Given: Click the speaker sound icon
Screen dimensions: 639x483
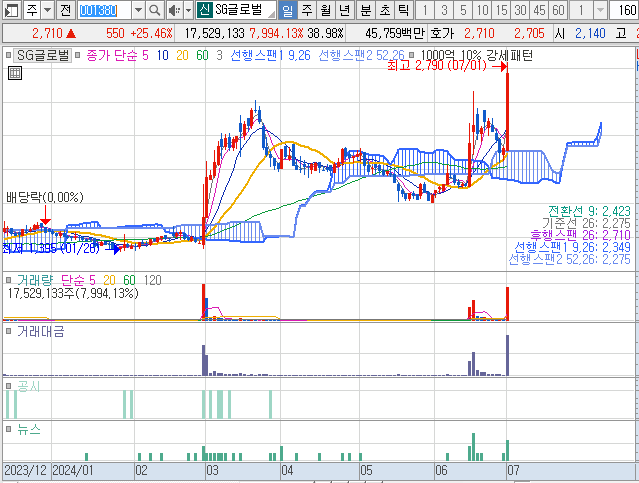Looking at the screenshot, I should [x=174, y=10].
